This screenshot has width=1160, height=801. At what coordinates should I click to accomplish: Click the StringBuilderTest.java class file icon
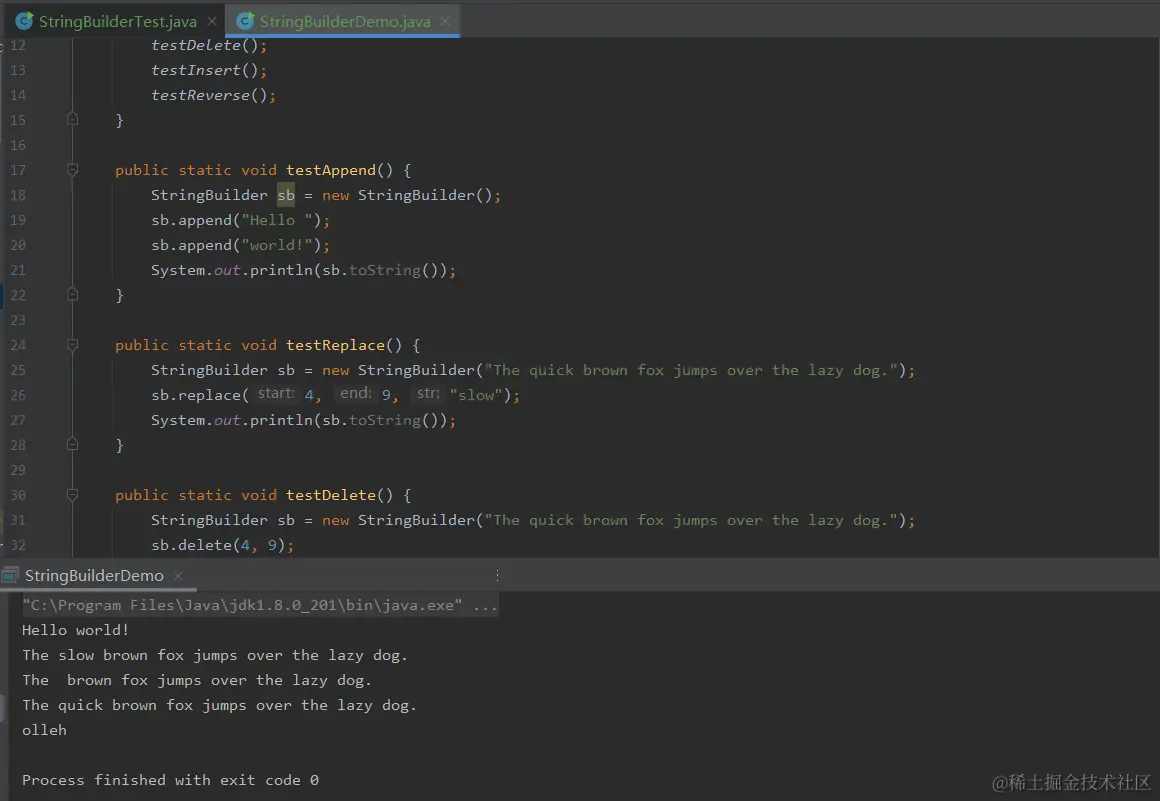click(24, 21)
